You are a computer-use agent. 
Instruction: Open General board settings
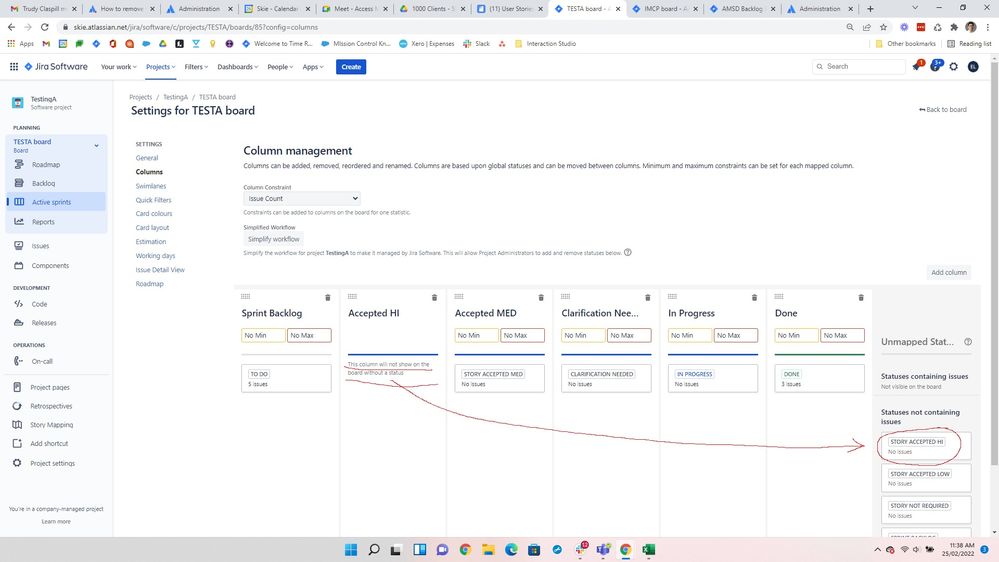click(147, 158)
